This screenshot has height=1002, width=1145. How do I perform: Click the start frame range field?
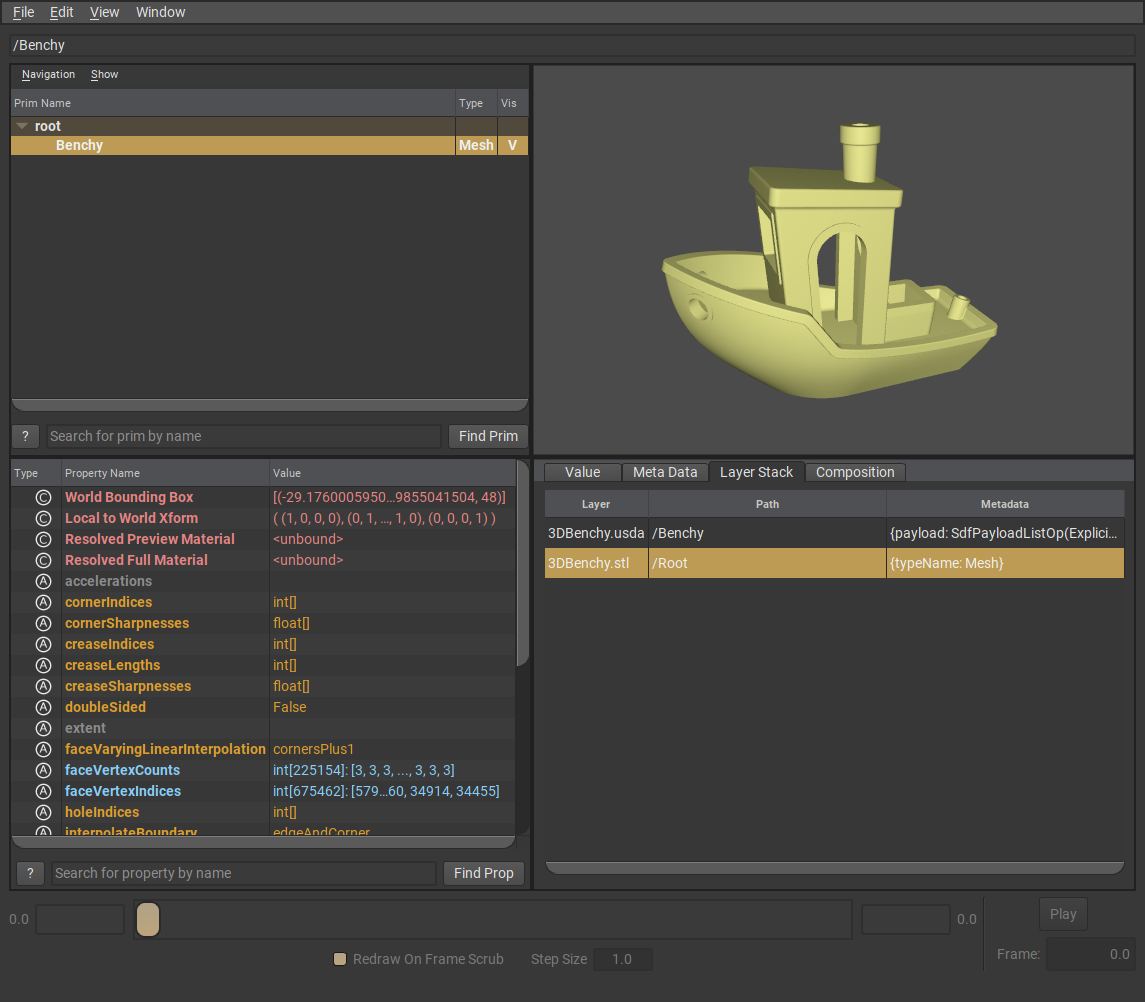click(80, 919)
